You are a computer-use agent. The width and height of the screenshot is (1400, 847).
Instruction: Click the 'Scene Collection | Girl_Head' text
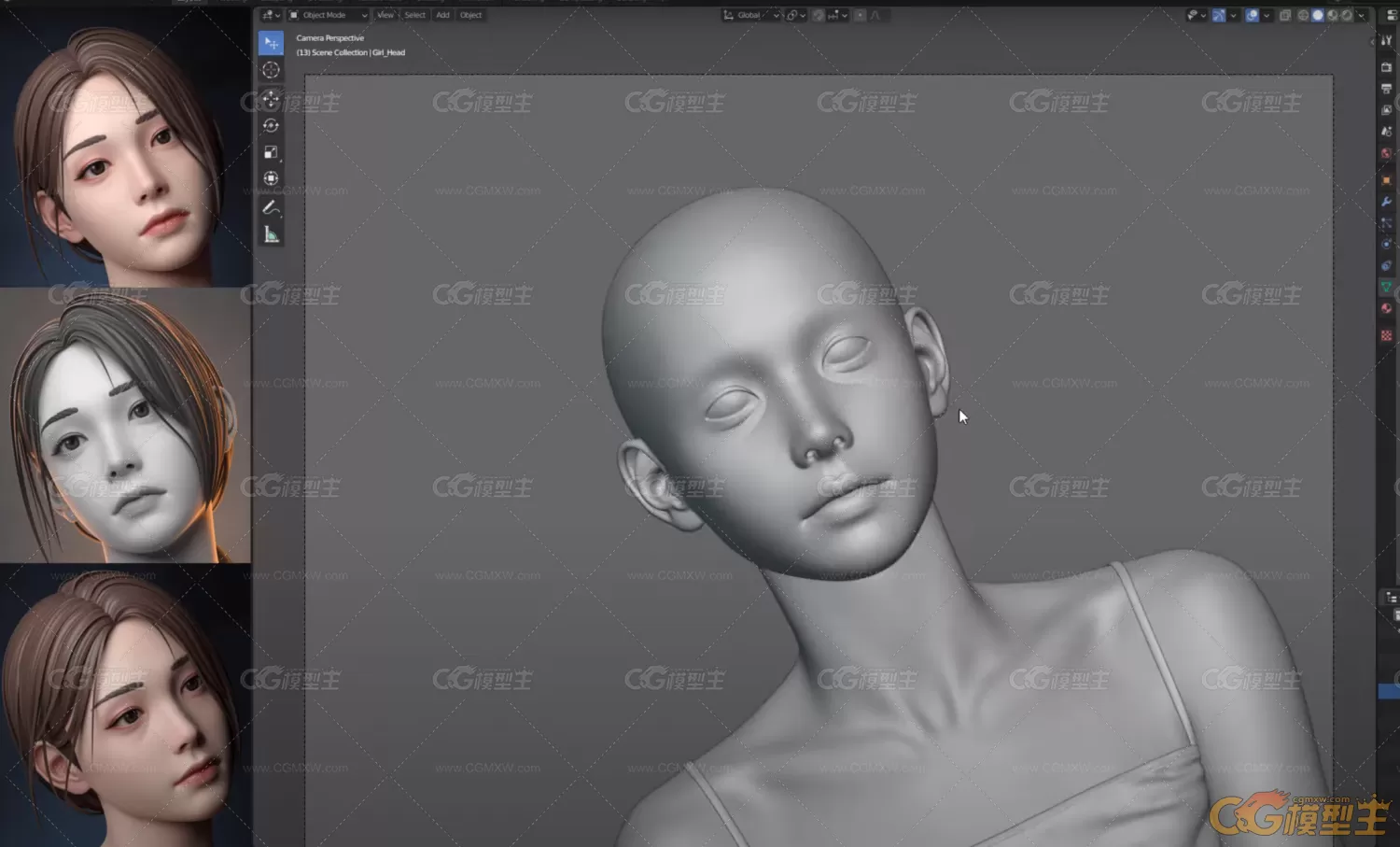(x=358, y=52)
